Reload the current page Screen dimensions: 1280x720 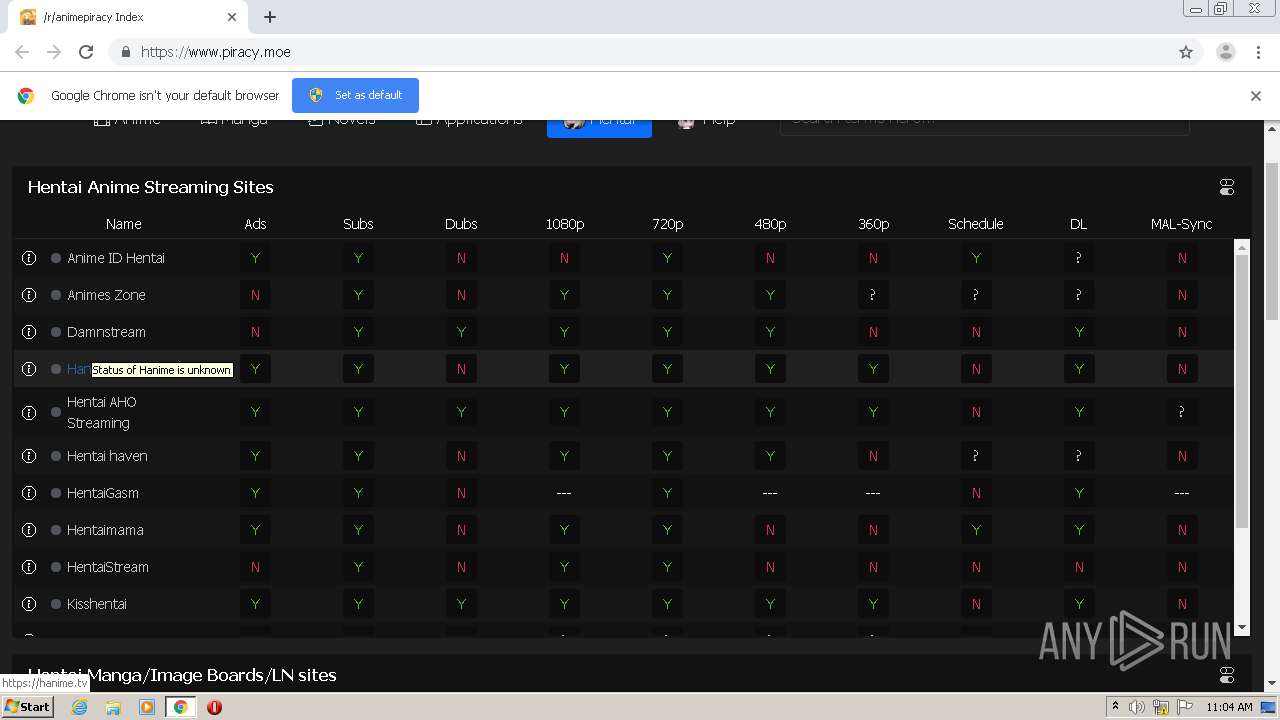pos(86,52)
